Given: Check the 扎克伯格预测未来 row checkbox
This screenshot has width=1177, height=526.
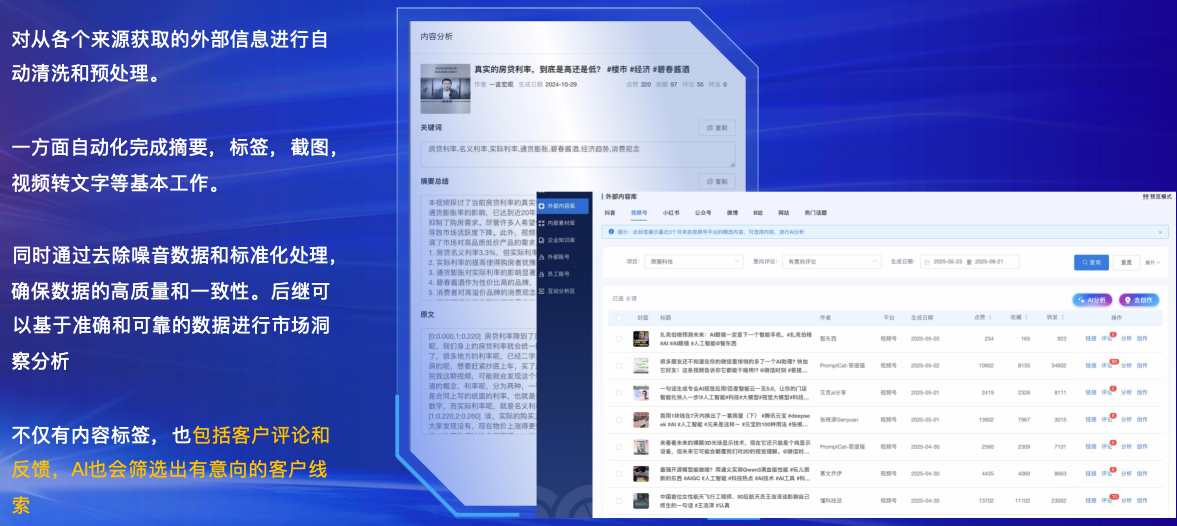Looking at the screenshot, I should (619, 339).
